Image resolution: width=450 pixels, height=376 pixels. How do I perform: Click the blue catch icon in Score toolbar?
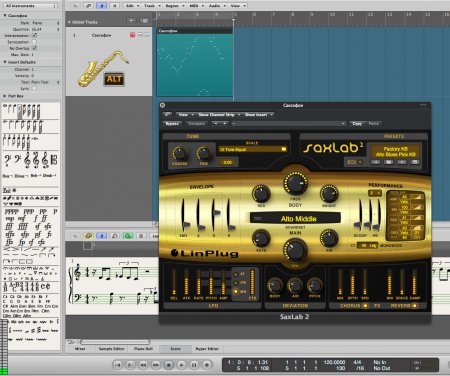coord(102,236)
